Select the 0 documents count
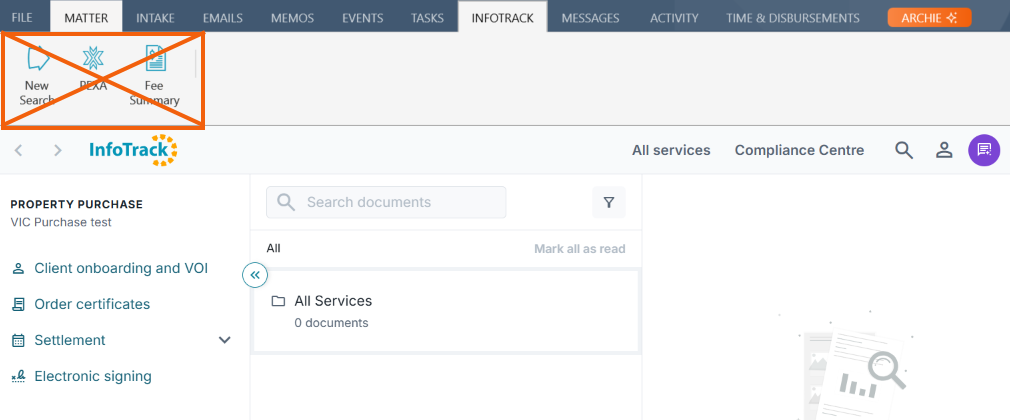The image size is (1010, 420). 331,323
